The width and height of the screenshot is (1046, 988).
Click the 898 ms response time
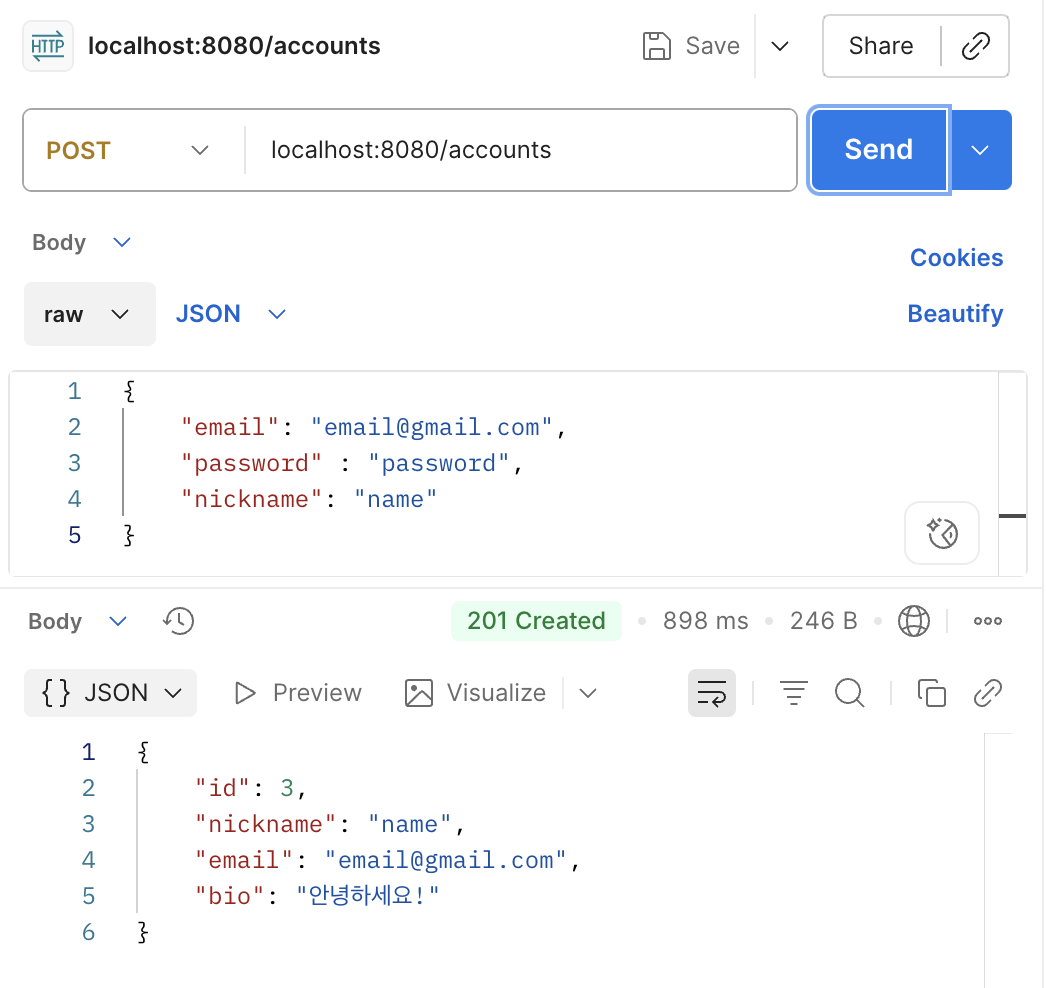pyautogui.click(x=705, y=621)
